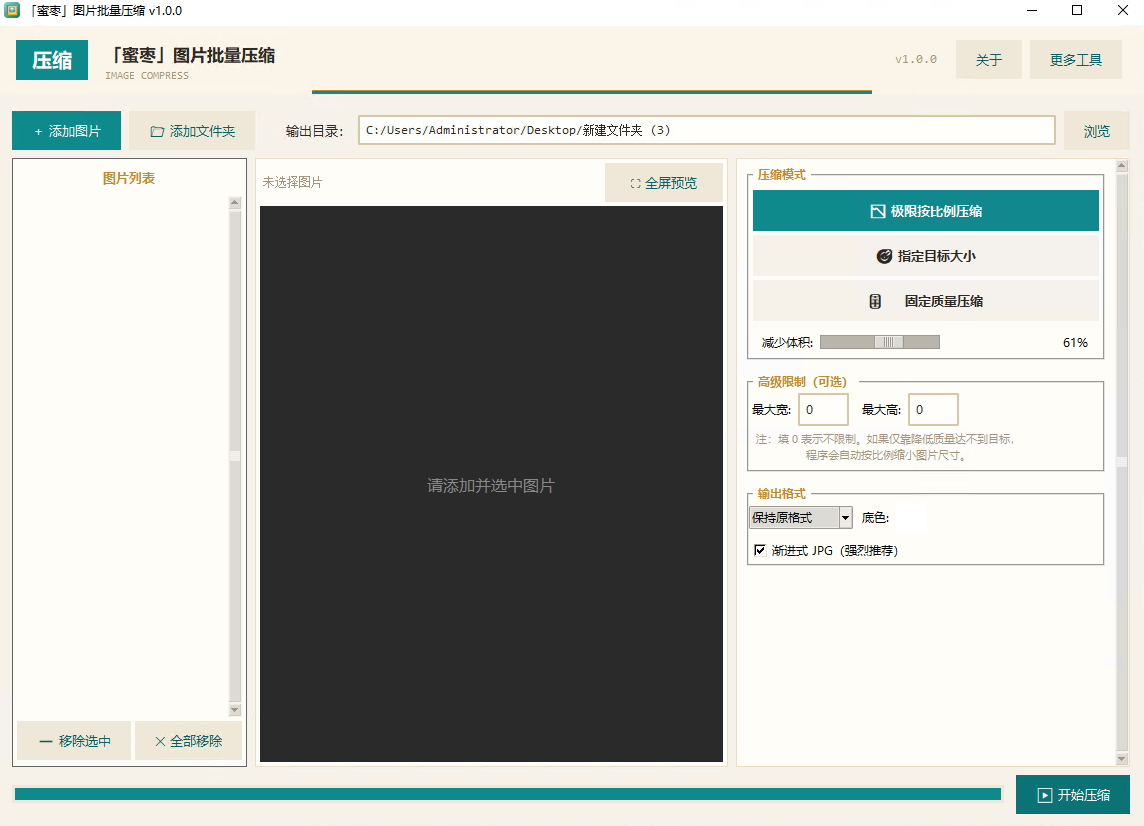Open the 关于 about button

coord(989,60)
